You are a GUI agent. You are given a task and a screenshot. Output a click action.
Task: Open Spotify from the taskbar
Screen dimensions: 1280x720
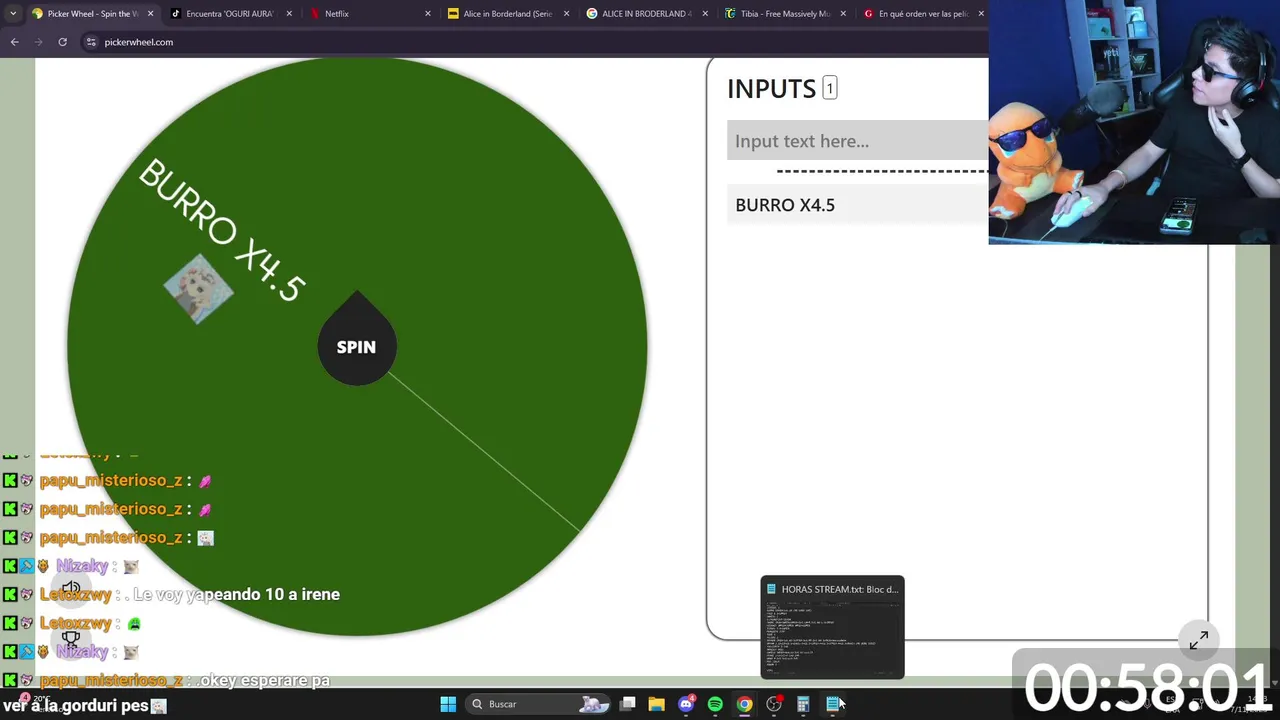coord(715,704)
